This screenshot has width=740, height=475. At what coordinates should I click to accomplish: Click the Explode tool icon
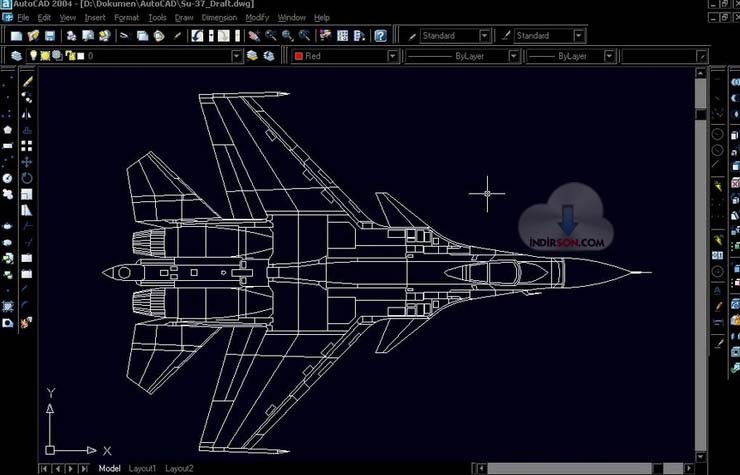[27, 322]
